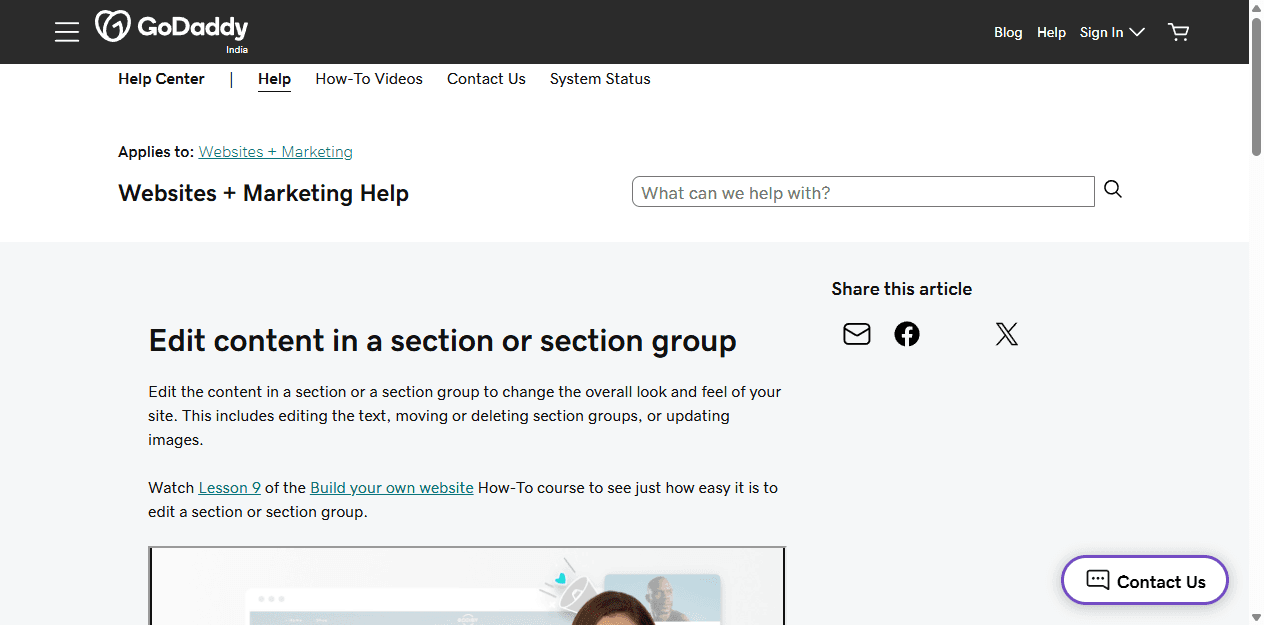1264x625 pixels.
Task: Open the Blog link in header
Action: (1008, 32)
